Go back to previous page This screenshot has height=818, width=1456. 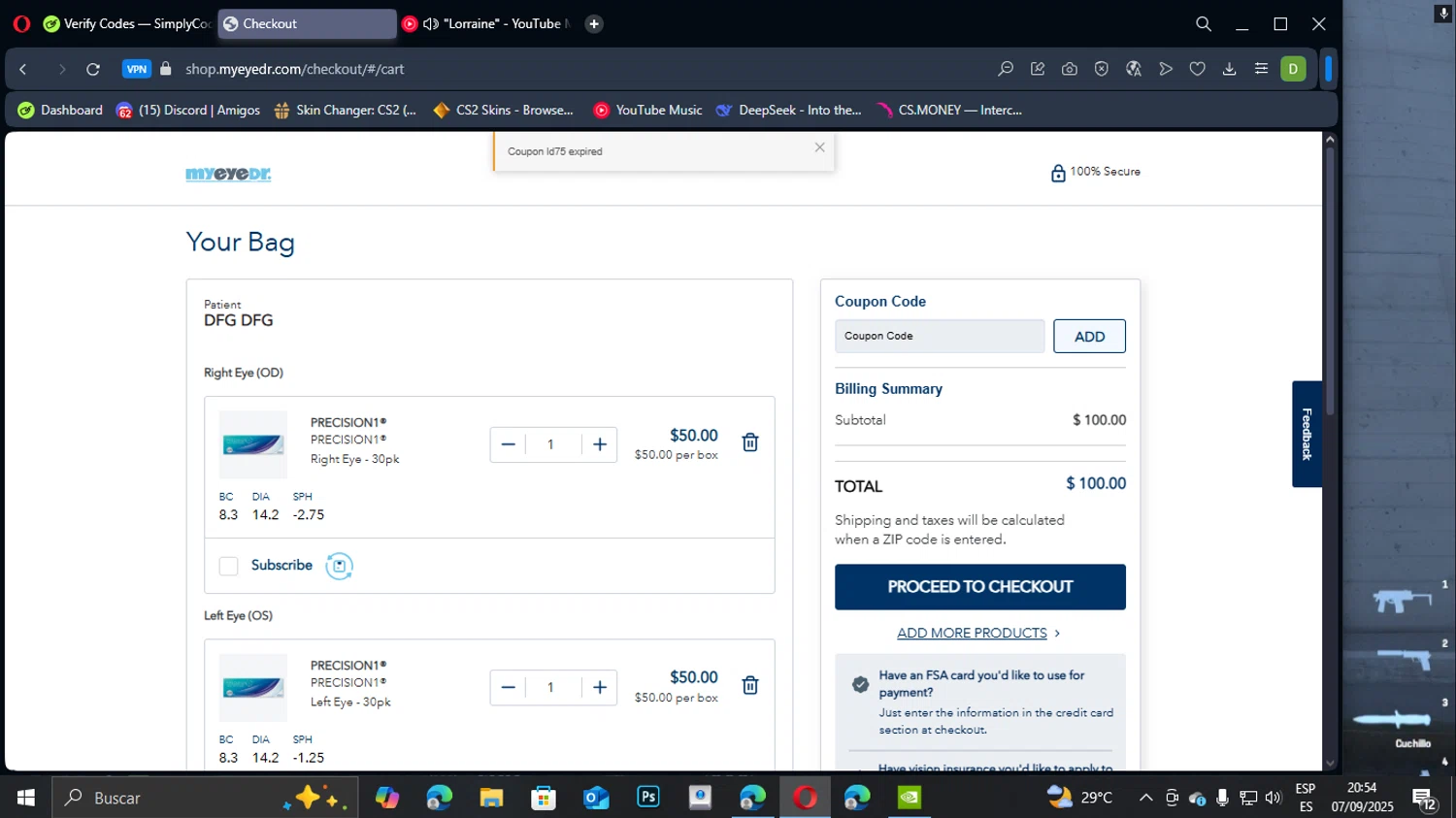pos(23,69)
